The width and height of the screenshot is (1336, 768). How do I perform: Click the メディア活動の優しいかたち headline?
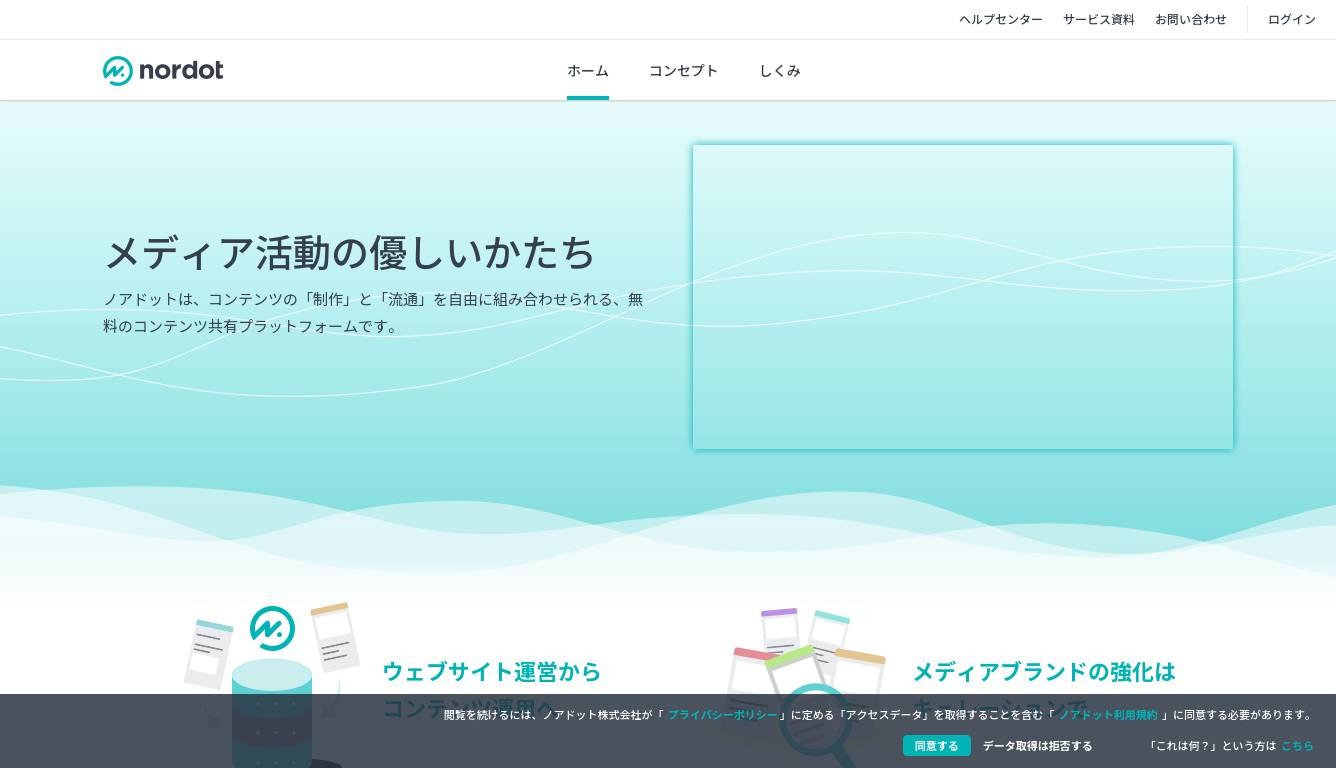pos(350,253)
